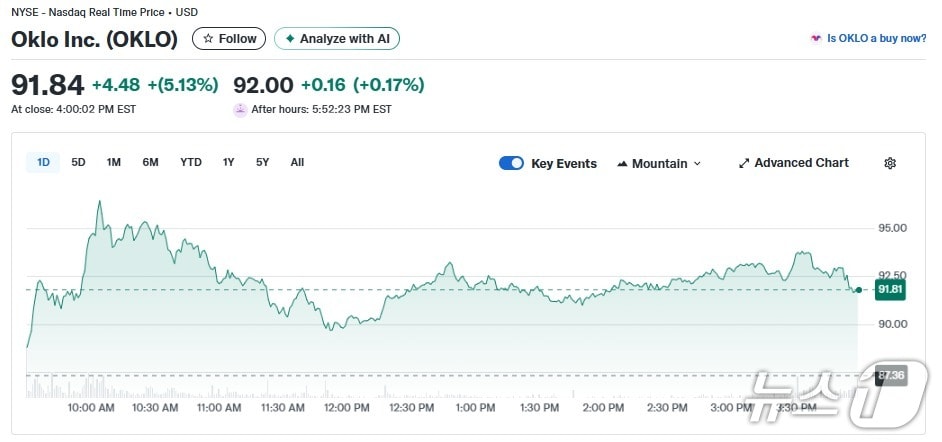This screenshot has width=942, height=442.
Task: Open chart settings gear icon
Action: pos(890,163)
